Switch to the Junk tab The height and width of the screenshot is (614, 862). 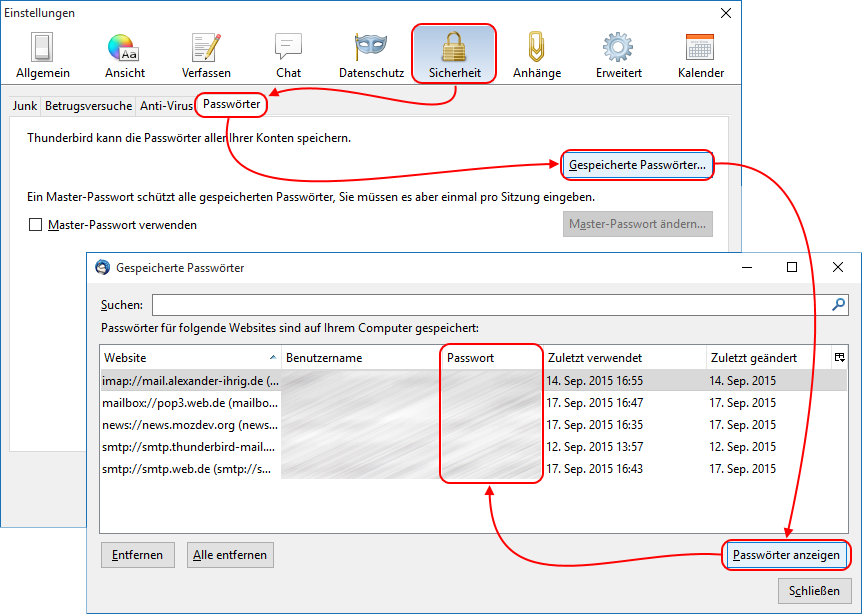[x=25, y=106]
